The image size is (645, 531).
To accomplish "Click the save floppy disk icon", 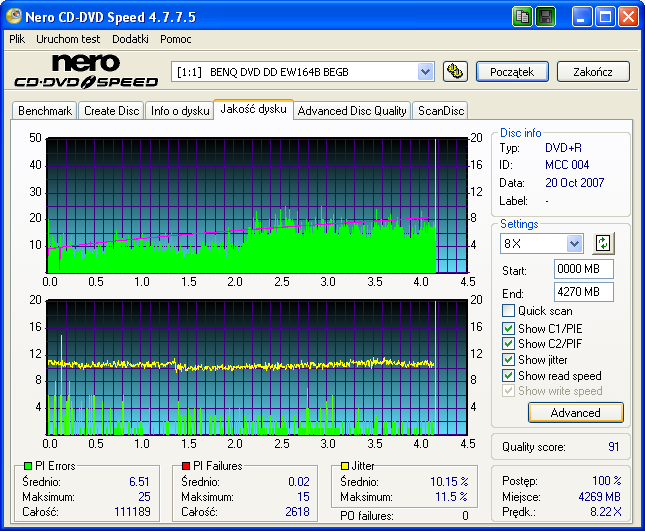I will pyautogui.click(x=546, y=17).
